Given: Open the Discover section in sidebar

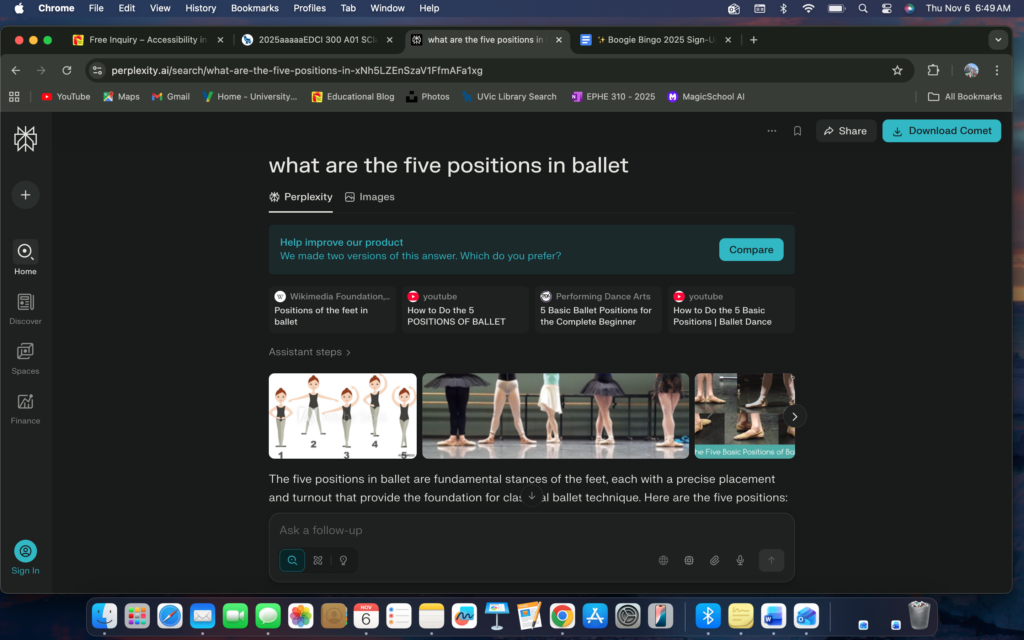Looking at the screenshot, I should (25, 308).
